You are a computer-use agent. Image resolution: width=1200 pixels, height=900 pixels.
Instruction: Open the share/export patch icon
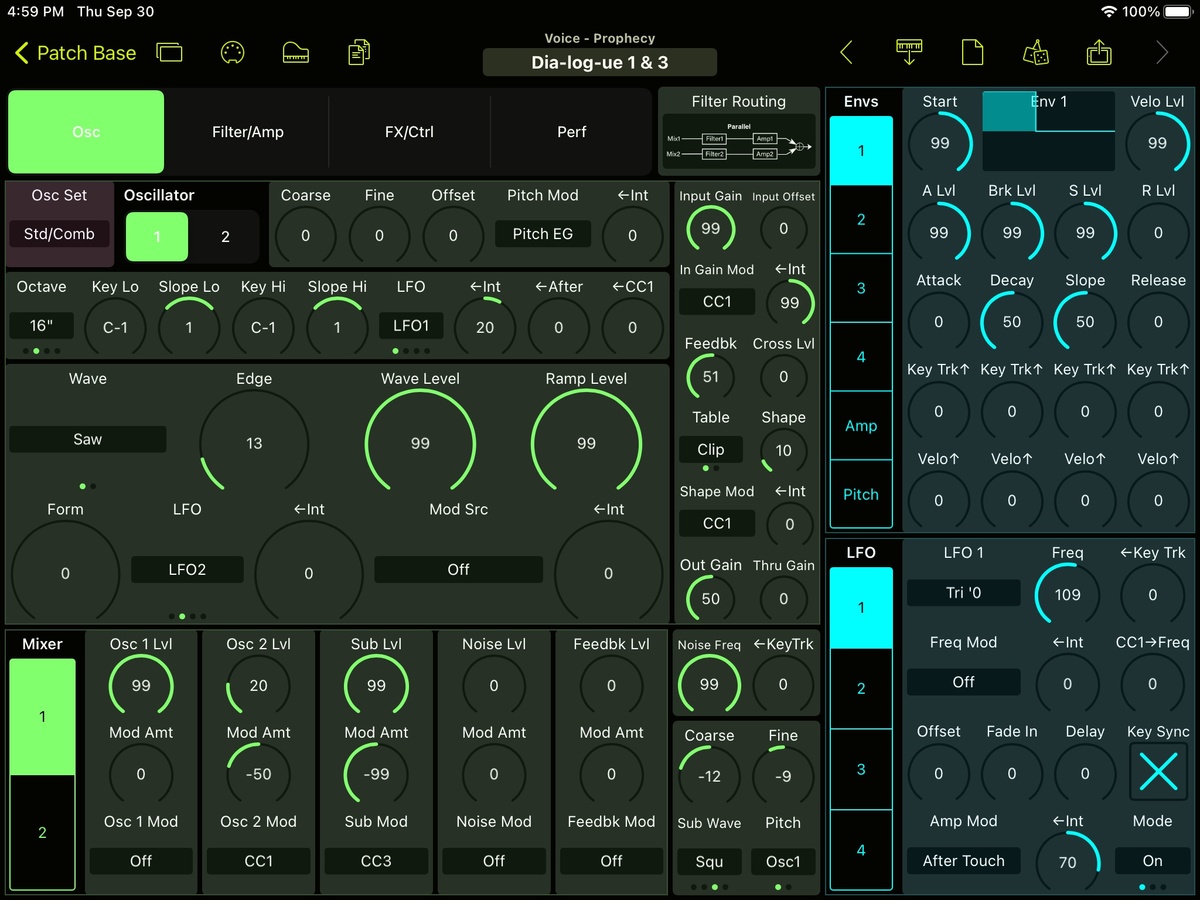[1098, 52]
